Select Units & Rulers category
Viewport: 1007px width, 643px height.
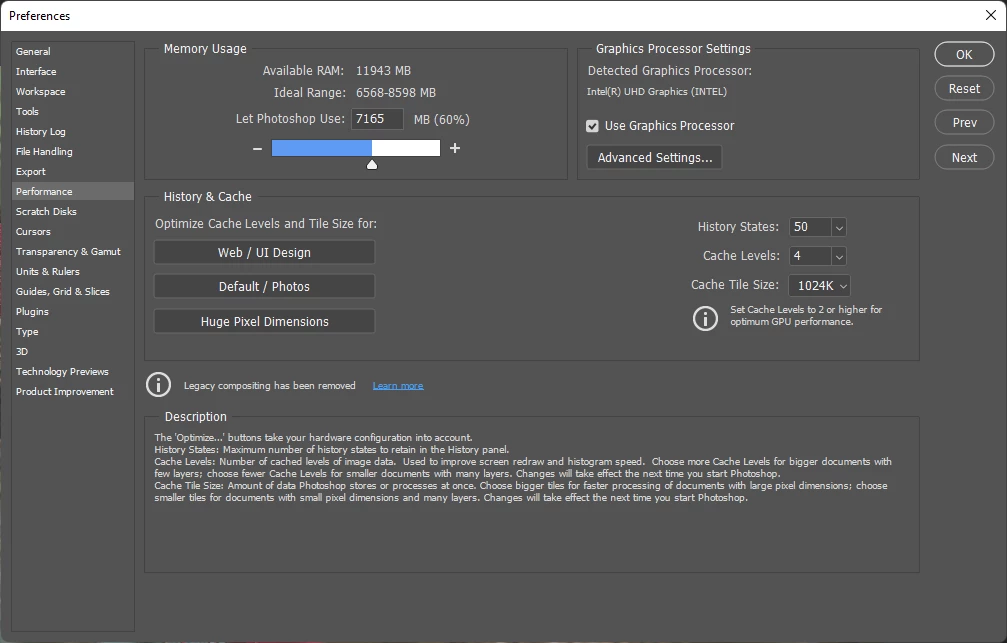point(72,271)
